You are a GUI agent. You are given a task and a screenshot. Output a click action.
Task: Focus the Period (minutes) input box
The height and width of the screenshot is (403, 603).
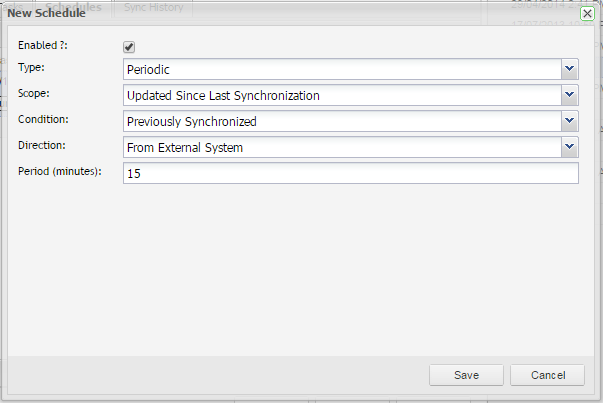pos(350,173)
